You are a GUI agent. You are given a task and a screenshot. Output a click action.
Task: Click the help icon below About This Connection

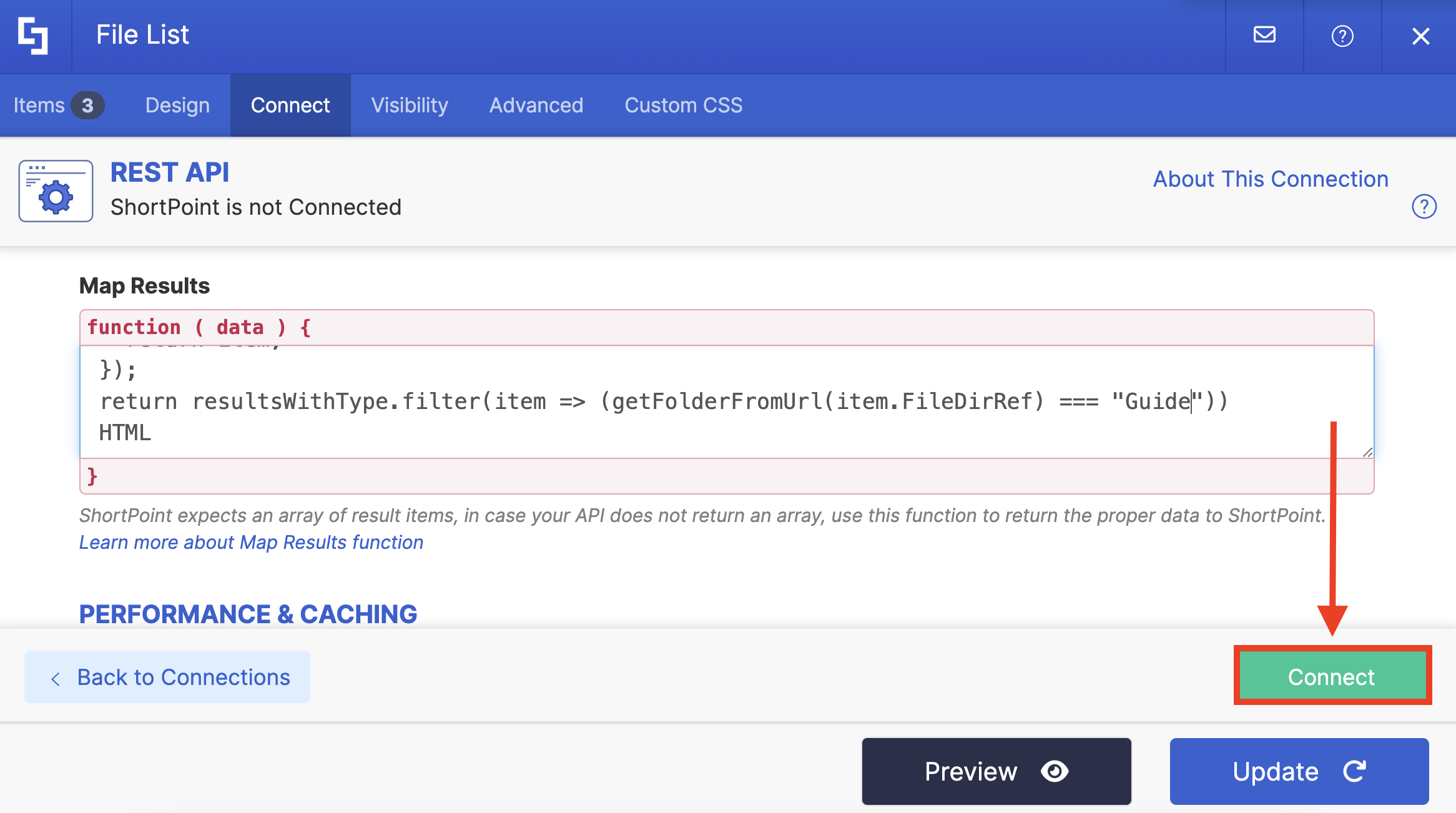[1424, 207]
